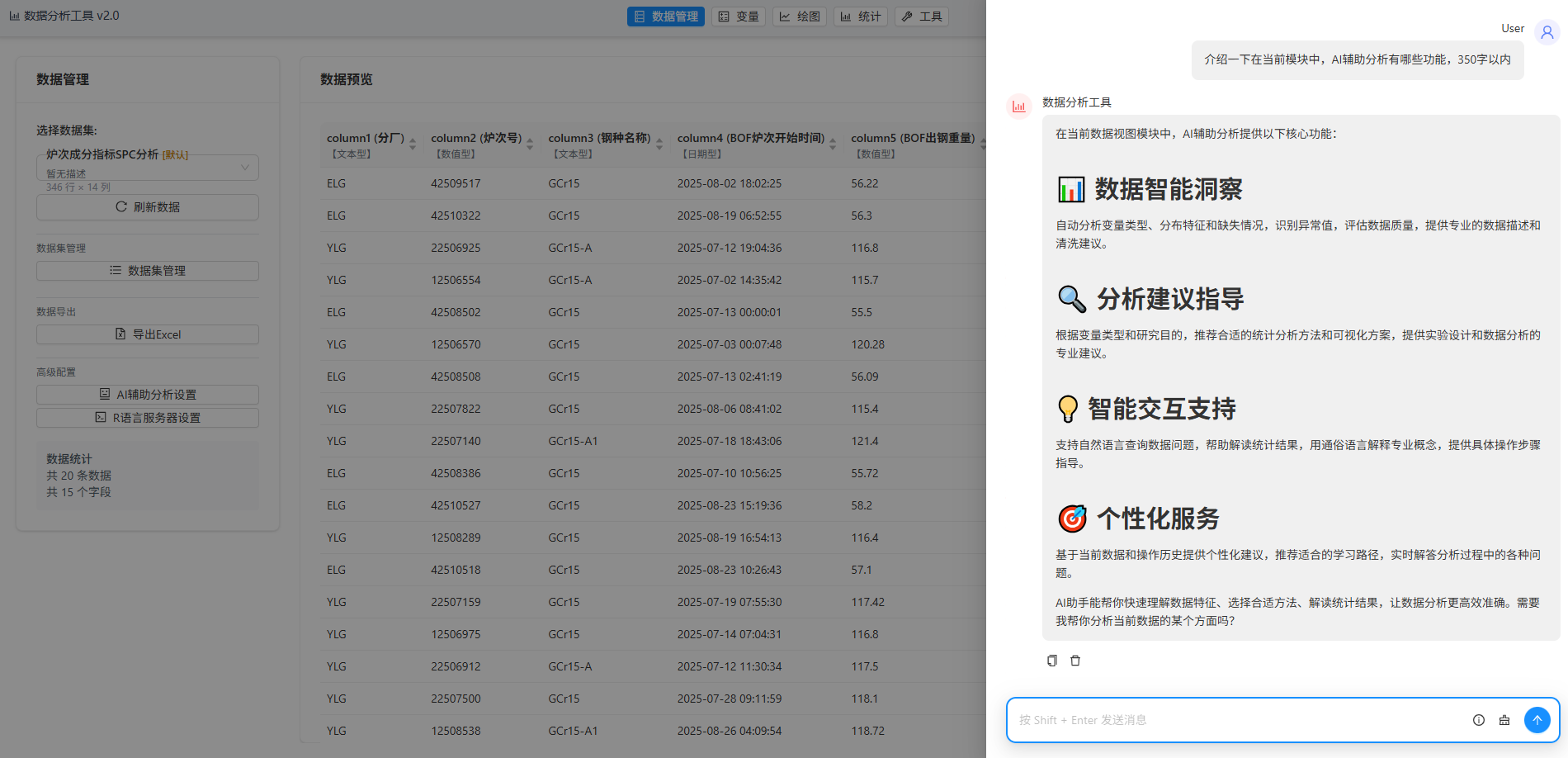The height and width of the screenshot is (758, 1568).
Task: Click cell 42510322
Action: point(456,216)
